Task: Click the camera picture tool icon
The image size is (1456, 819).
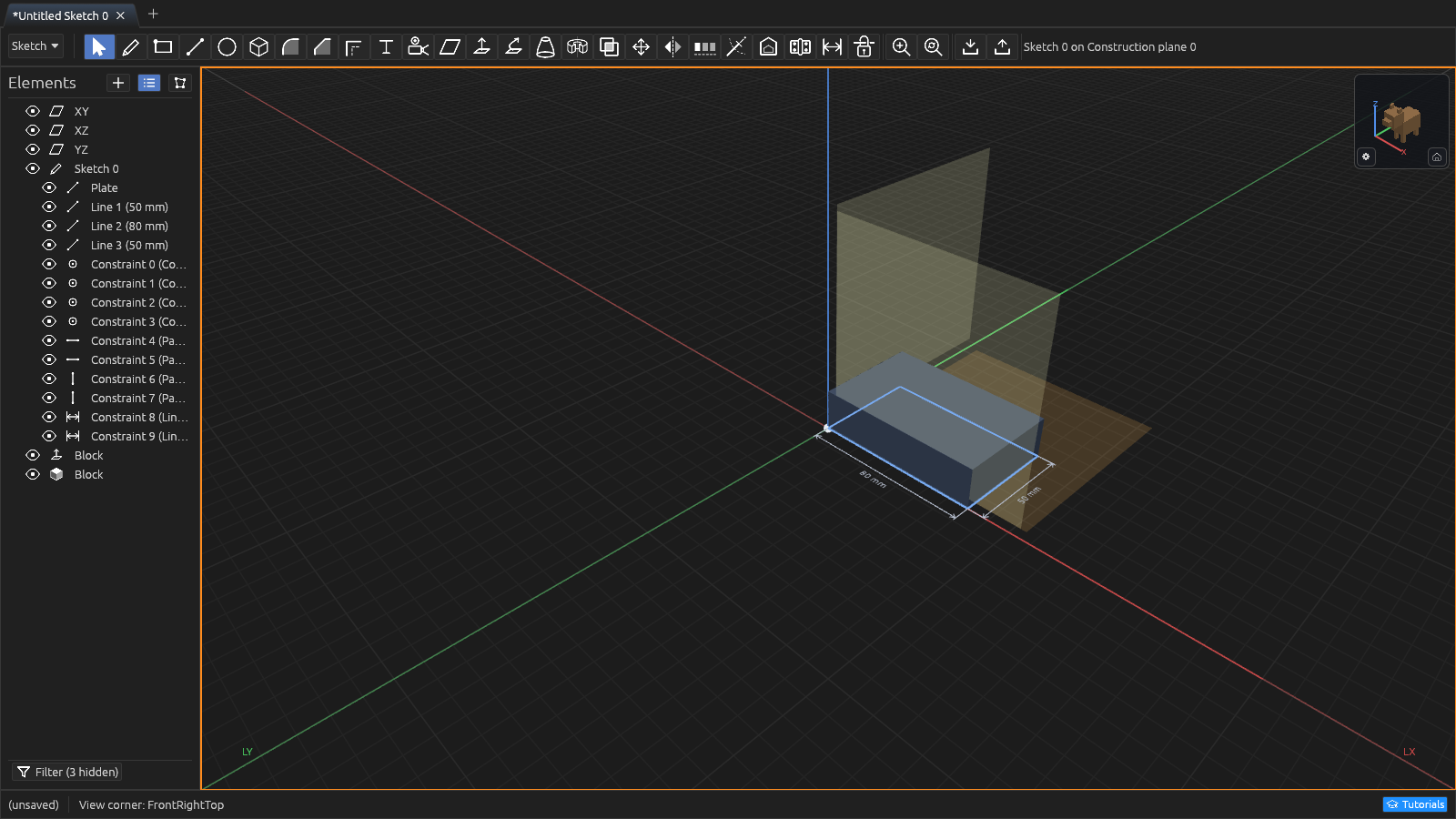Action: pyautogui.click(x=418, y=46)
